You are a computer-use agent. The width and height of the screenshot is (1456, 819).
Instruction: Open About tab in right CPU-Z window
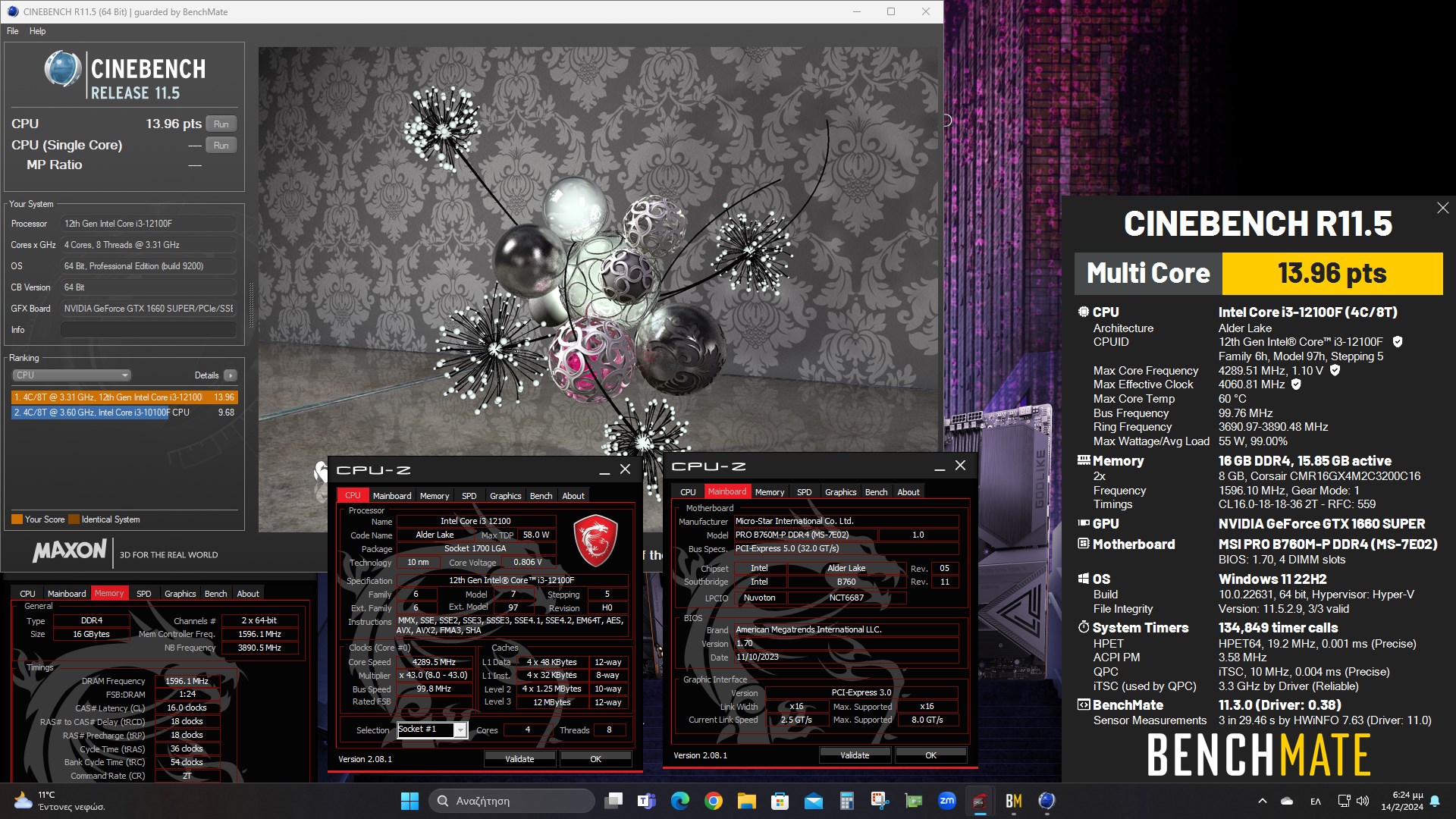click(x=908, y=491)
